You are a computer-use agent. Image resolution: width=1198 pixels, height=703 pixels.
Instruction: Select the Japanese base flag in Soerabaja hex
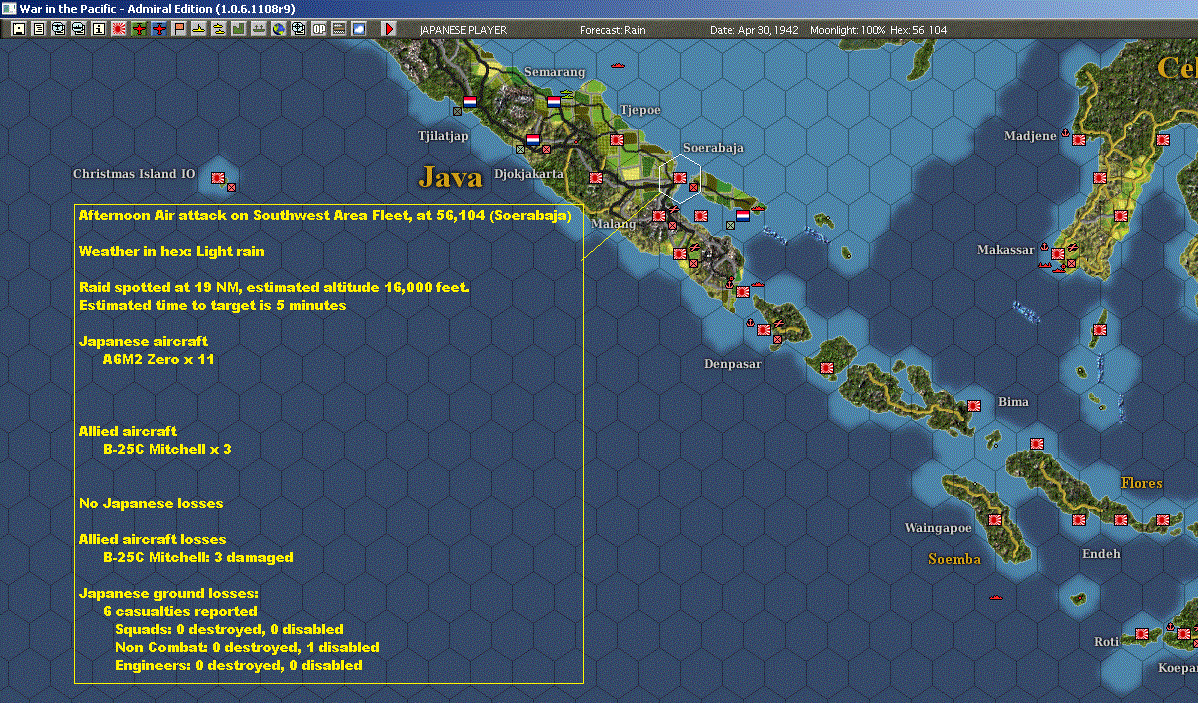tap(680, 178)
